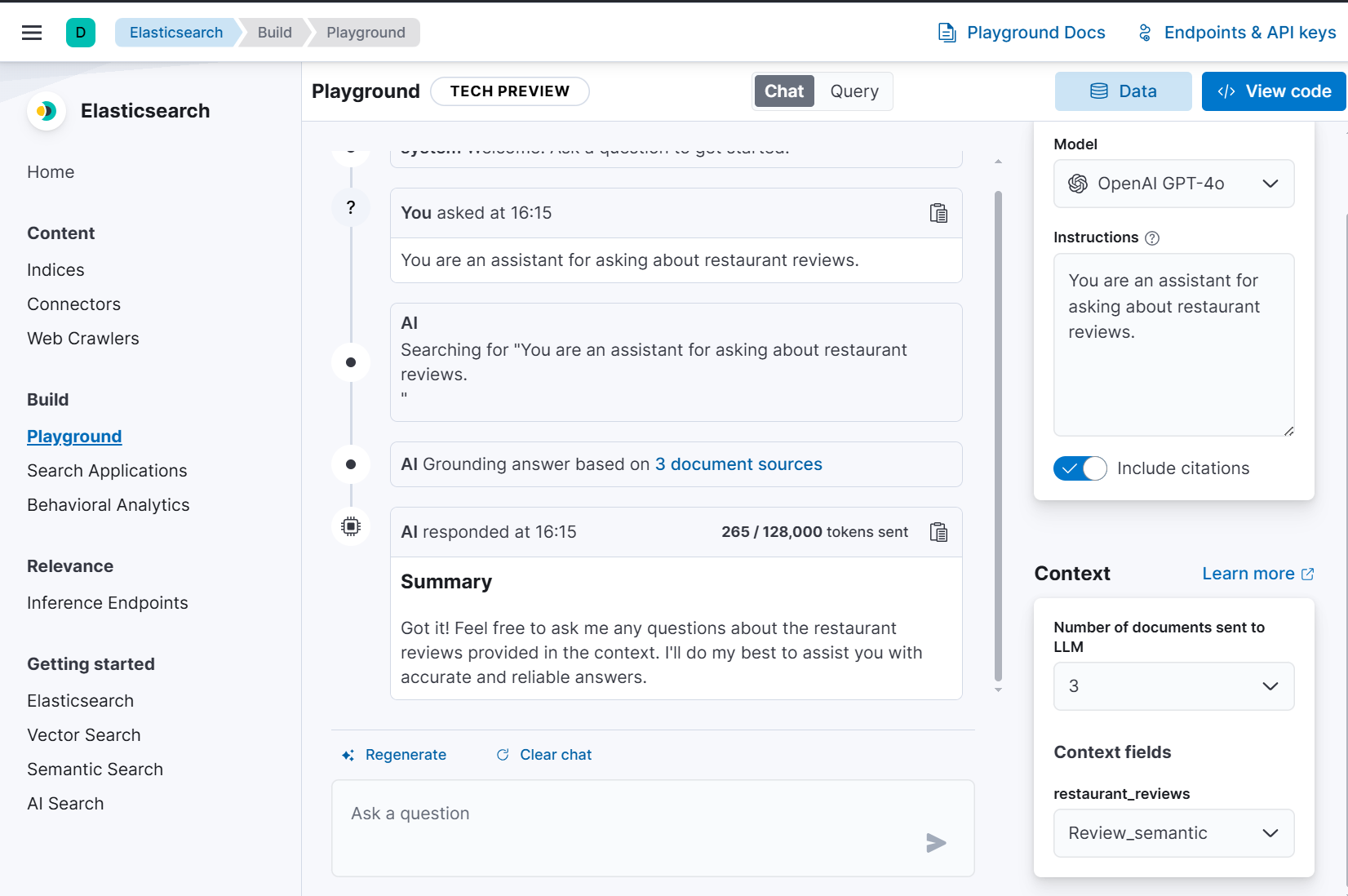The height and width of the screenshot is (896, 1348).
Task: Click the Instructions help question icon
Action: coord(1152,238)
